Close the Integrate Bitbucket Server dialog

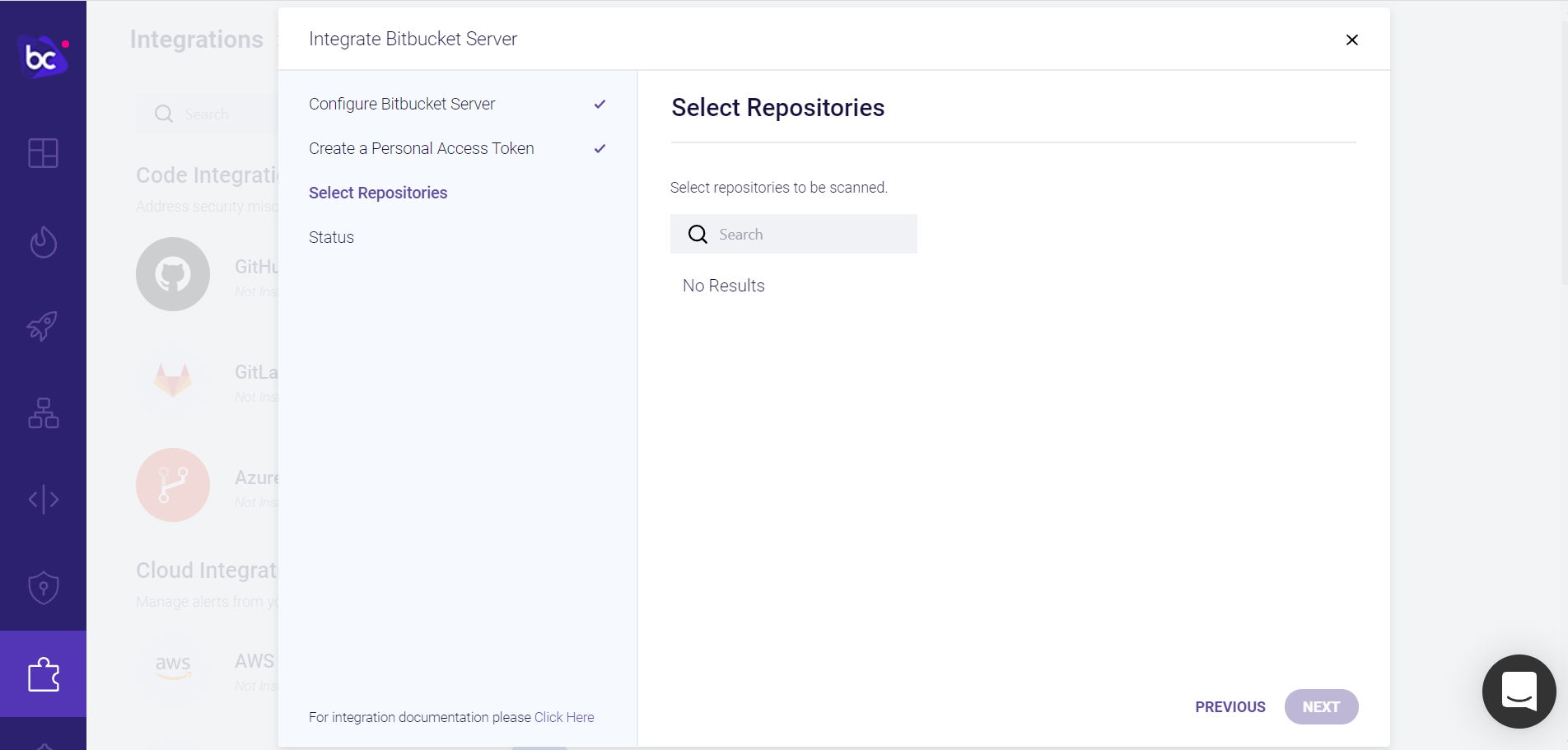coord(1351,40)
